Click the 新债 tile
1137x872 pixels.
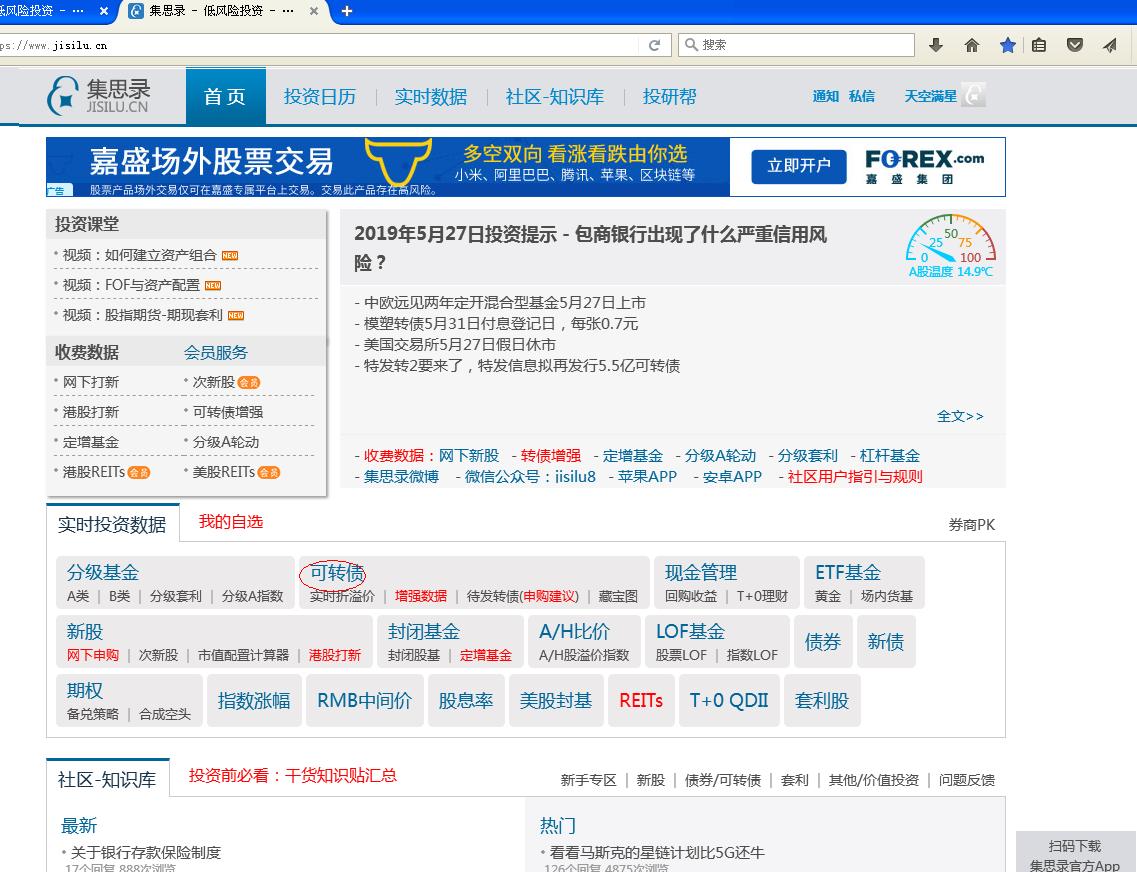click(x=886, y=641)
